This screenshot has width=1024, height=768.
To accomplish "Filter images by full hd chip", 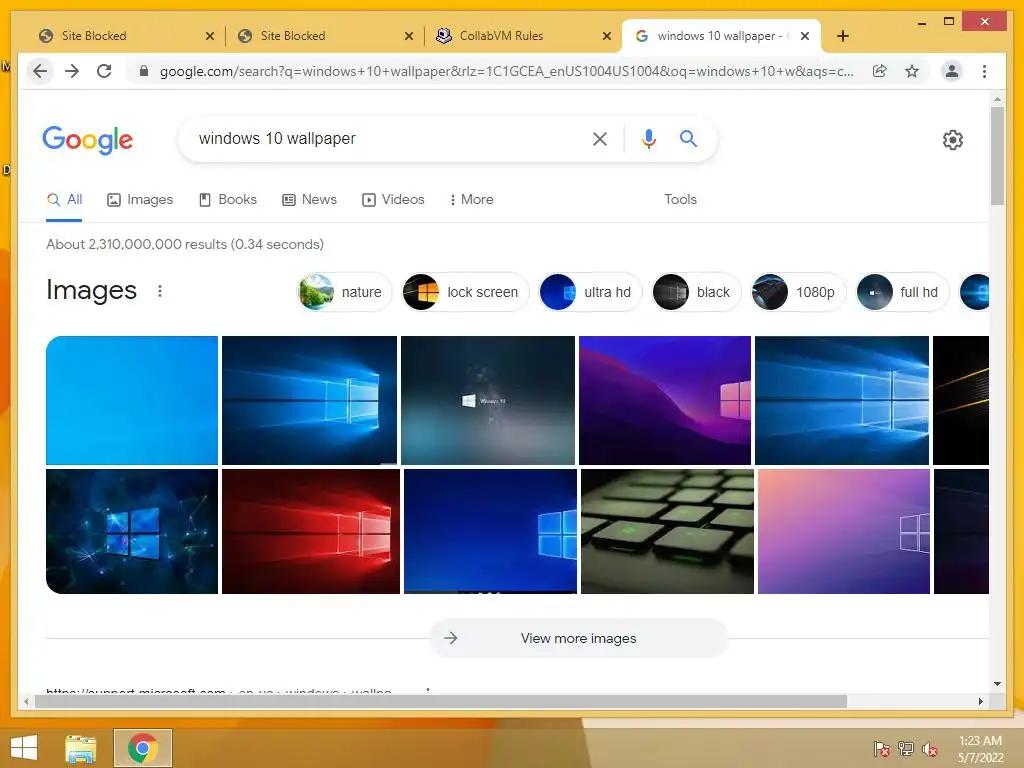I will pos(903,292).
